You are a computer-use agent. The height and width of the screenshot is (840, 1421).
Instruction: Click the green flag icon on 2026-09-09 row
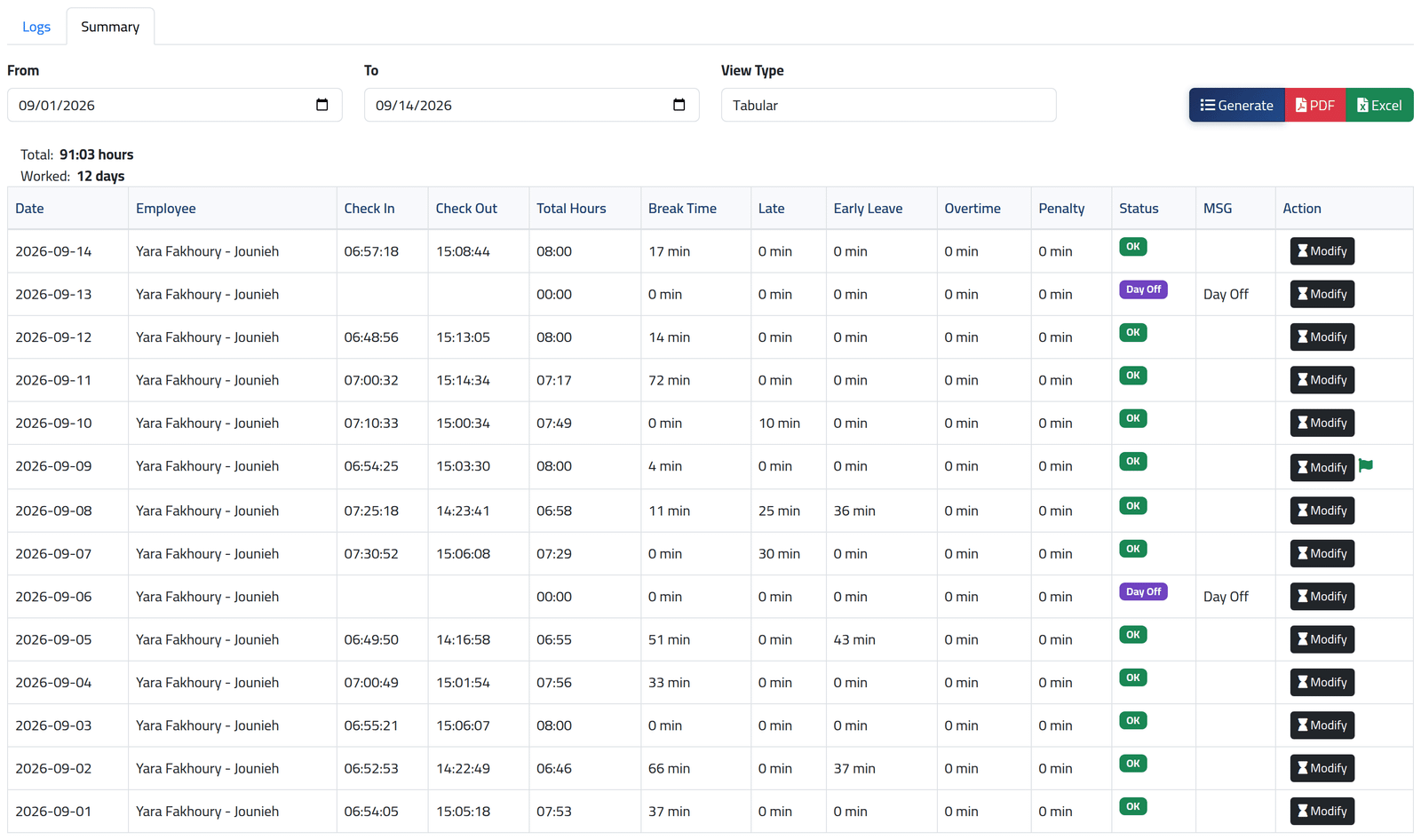point(1366,465)
